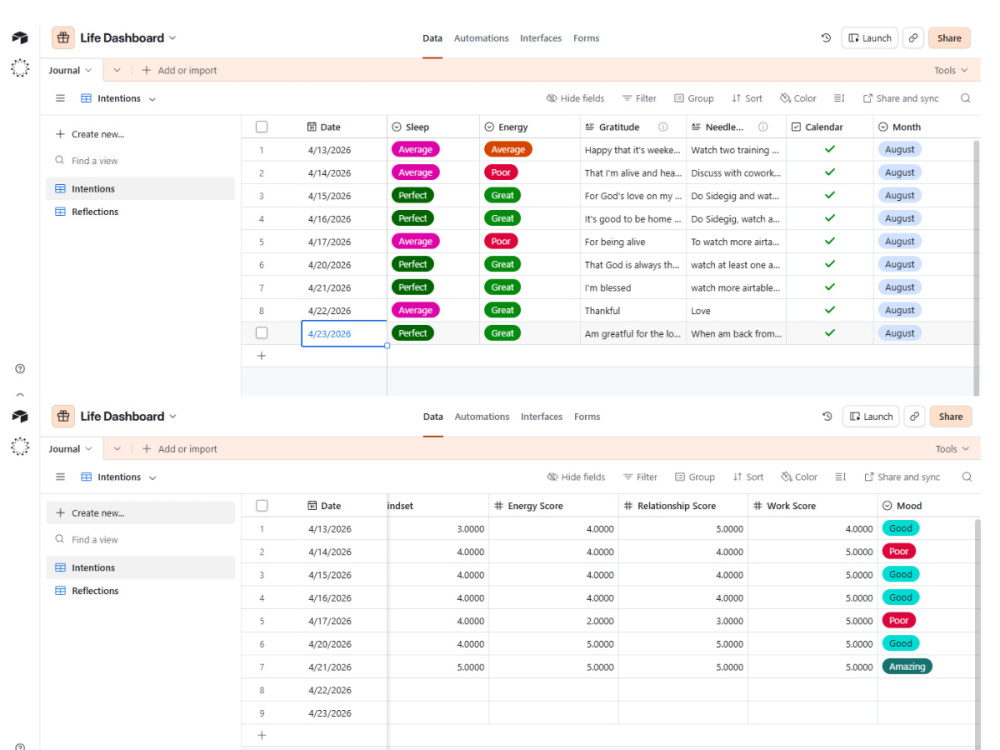Image resolution: width=1000 pixels, height=750 pixels.
Task: Toggle select-all checkbox in bottom grid header
Action: click(x=261, y=506)
